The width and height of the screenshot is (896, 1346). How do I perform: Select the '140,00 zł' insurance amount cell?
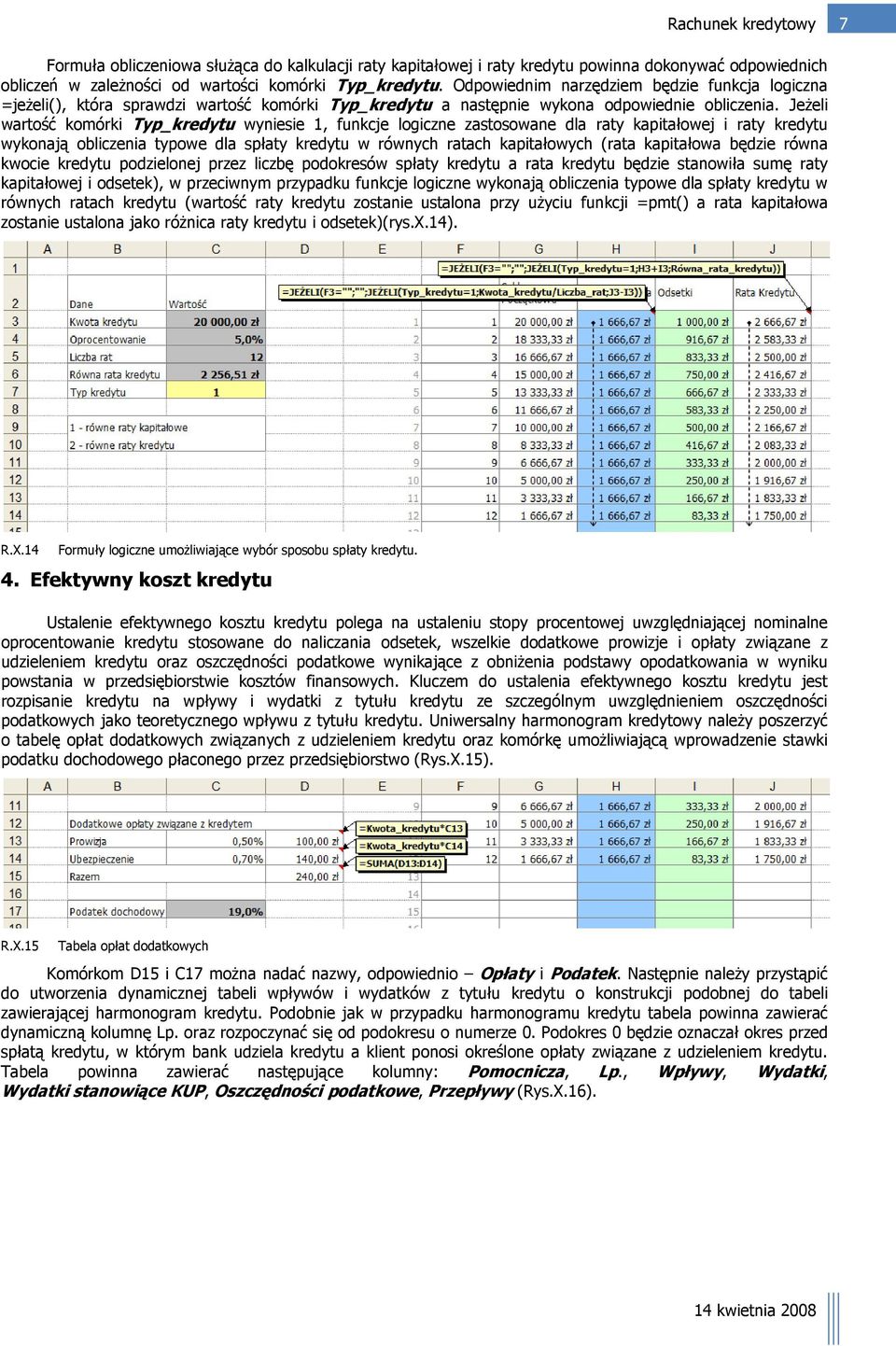pos(304,859)
